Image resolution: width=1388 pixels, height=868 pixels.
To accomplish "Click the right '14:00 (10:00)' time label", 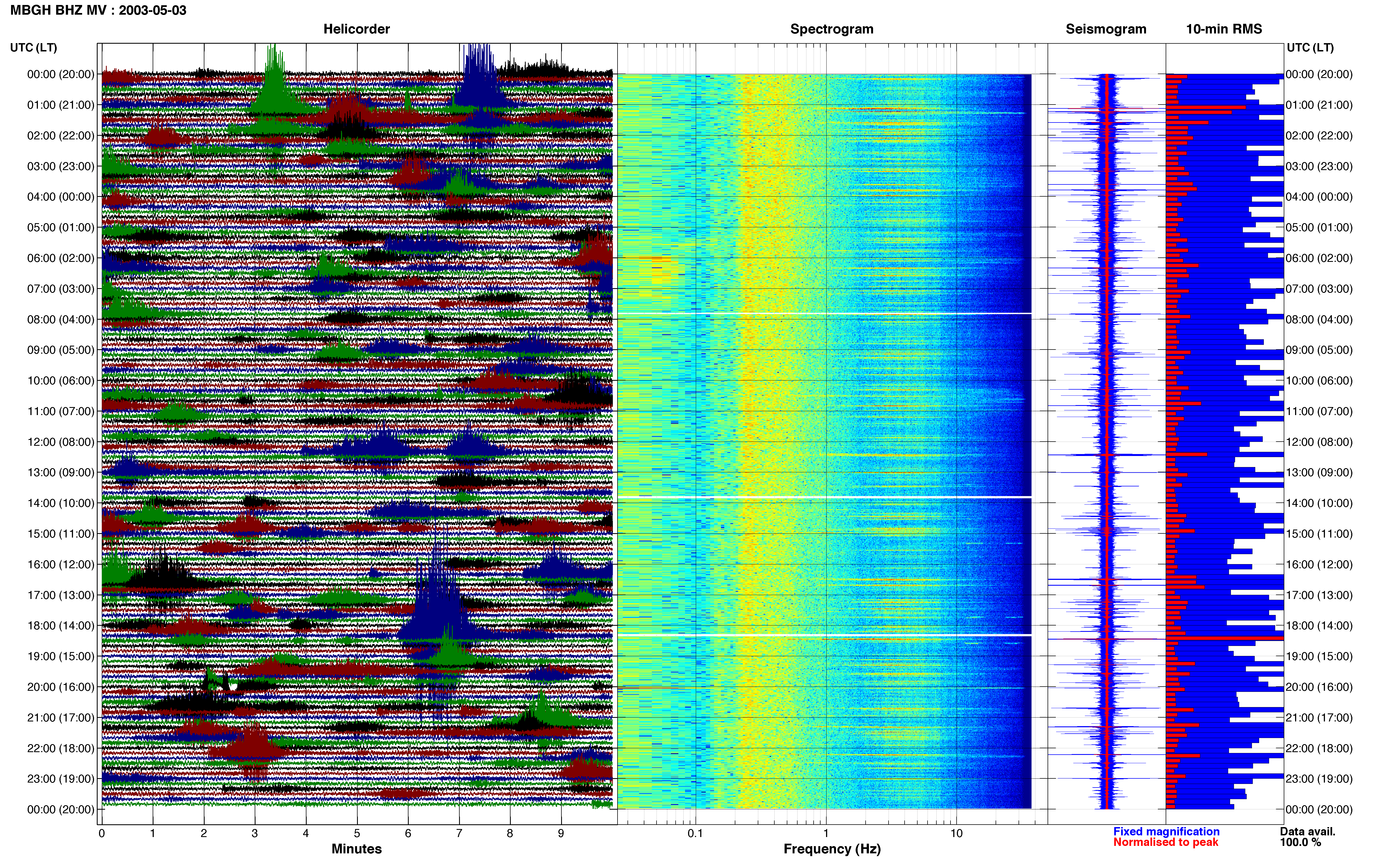I will 1319,503.
